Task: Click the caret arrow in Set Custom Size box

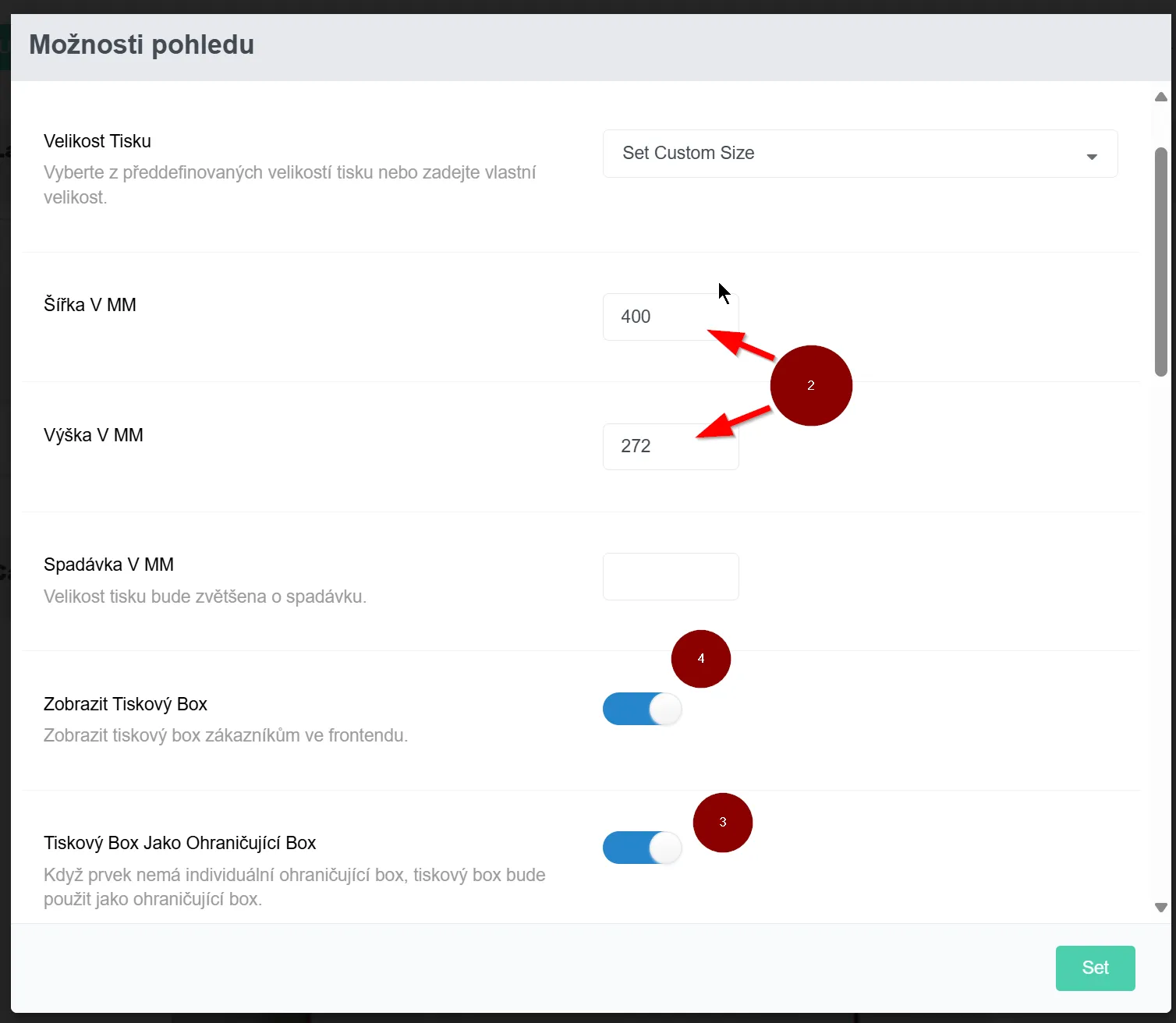Action: (1092, 157)
